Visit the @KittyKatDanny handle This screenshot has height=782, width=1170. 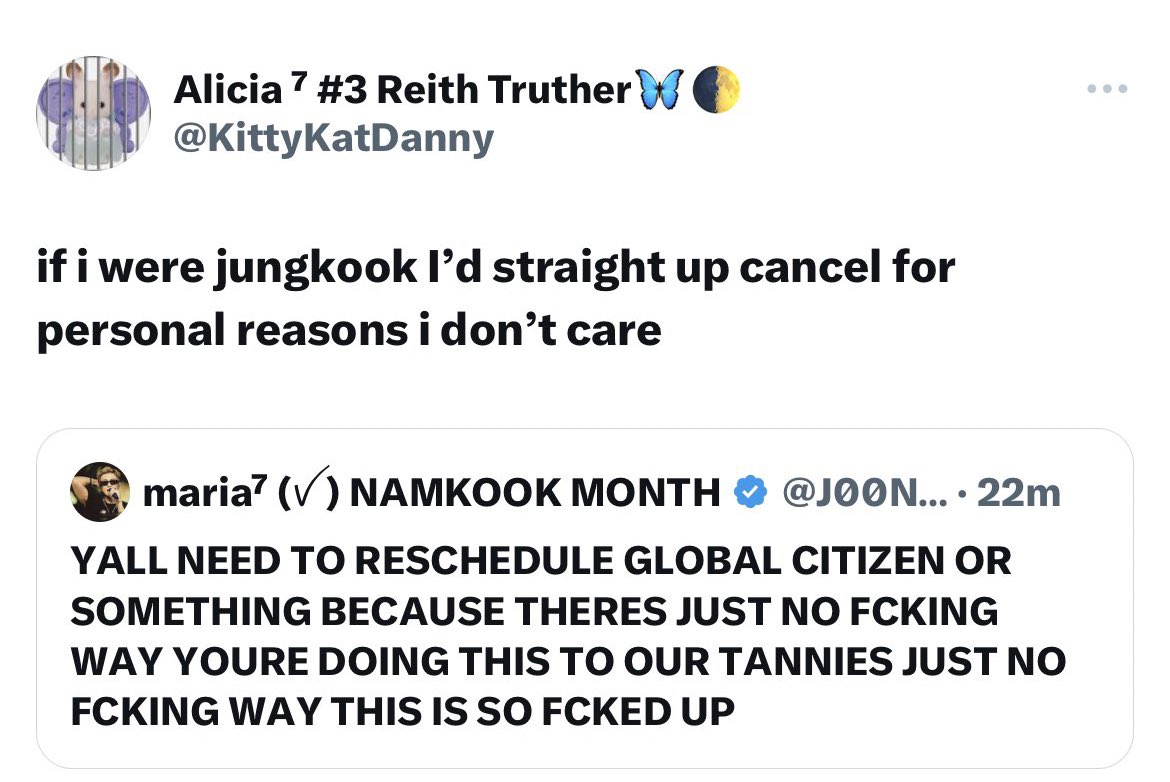(333, 138)
